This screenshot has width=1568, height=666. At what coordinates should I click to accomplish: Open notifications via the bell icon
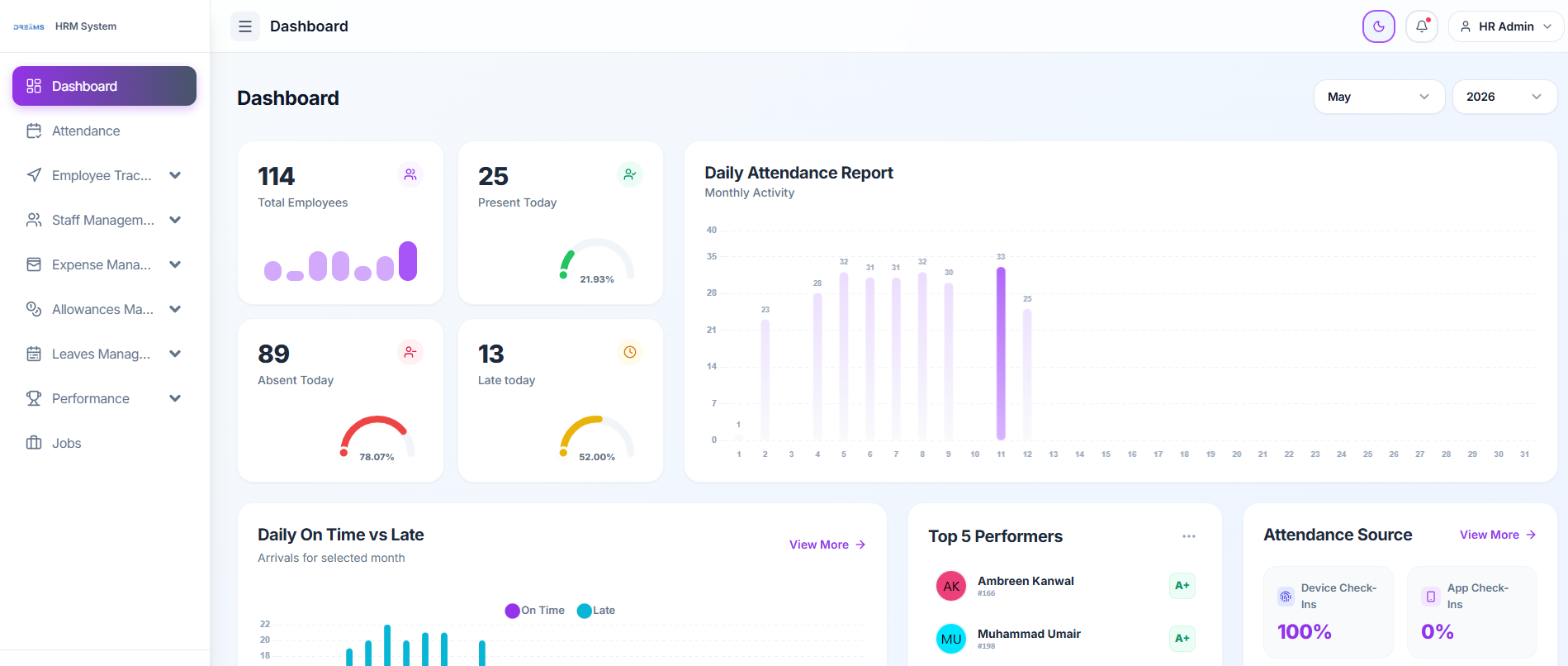pyautogui.click(x=1422, y=26)
